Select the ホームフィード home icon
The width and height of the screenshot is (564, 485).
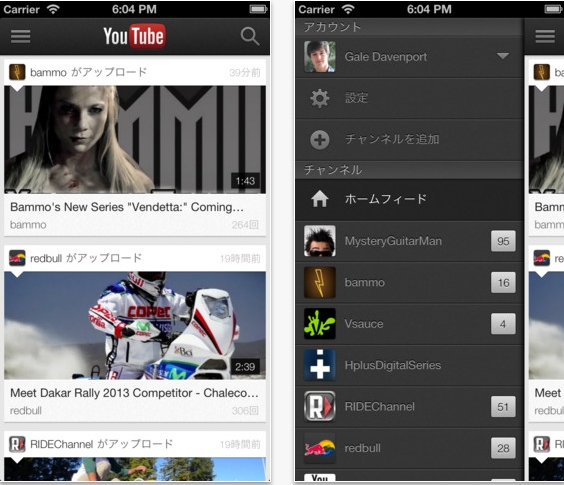coord(320,199)
